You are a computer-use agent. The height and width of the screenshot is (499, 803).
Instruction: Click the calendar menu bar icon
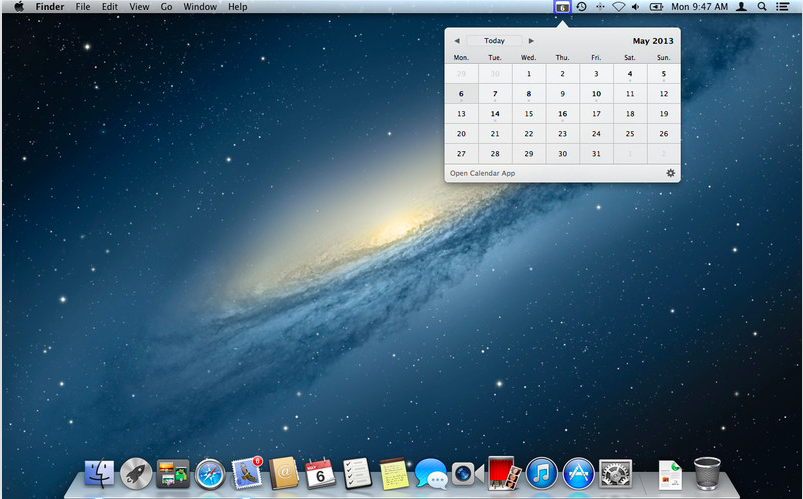pos(563,7)
